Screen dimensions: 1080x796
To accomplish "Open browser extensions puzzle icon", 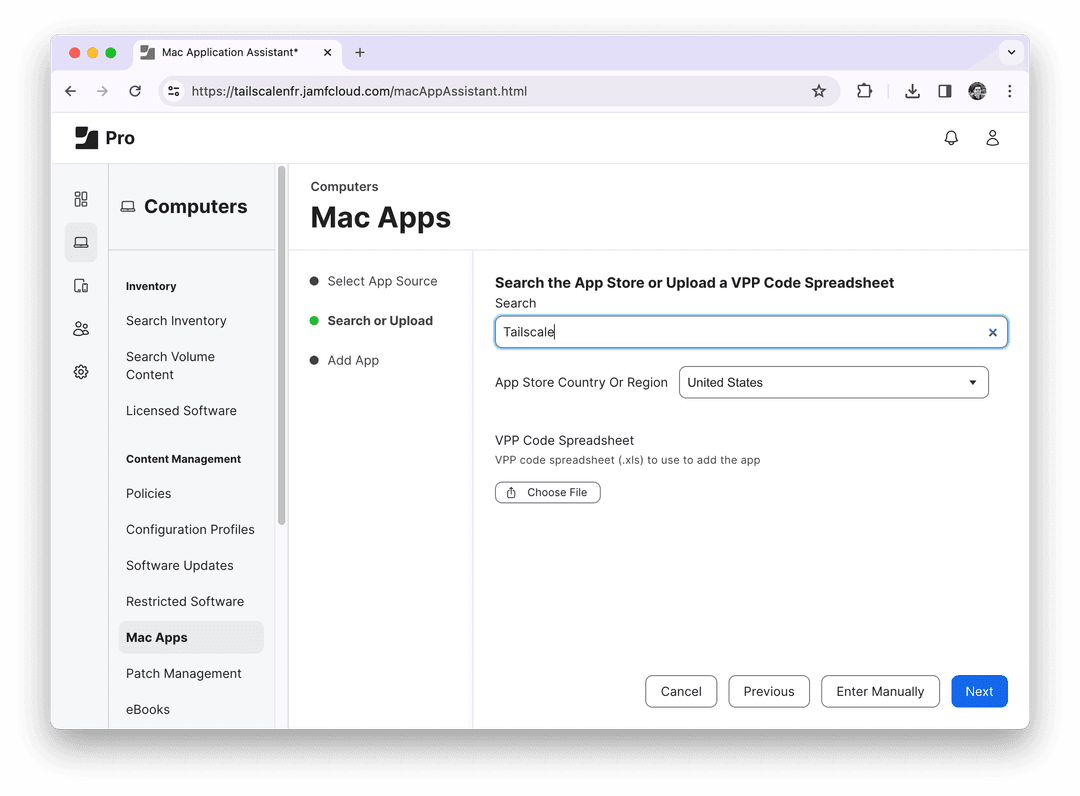I will (x=865, y=91).
